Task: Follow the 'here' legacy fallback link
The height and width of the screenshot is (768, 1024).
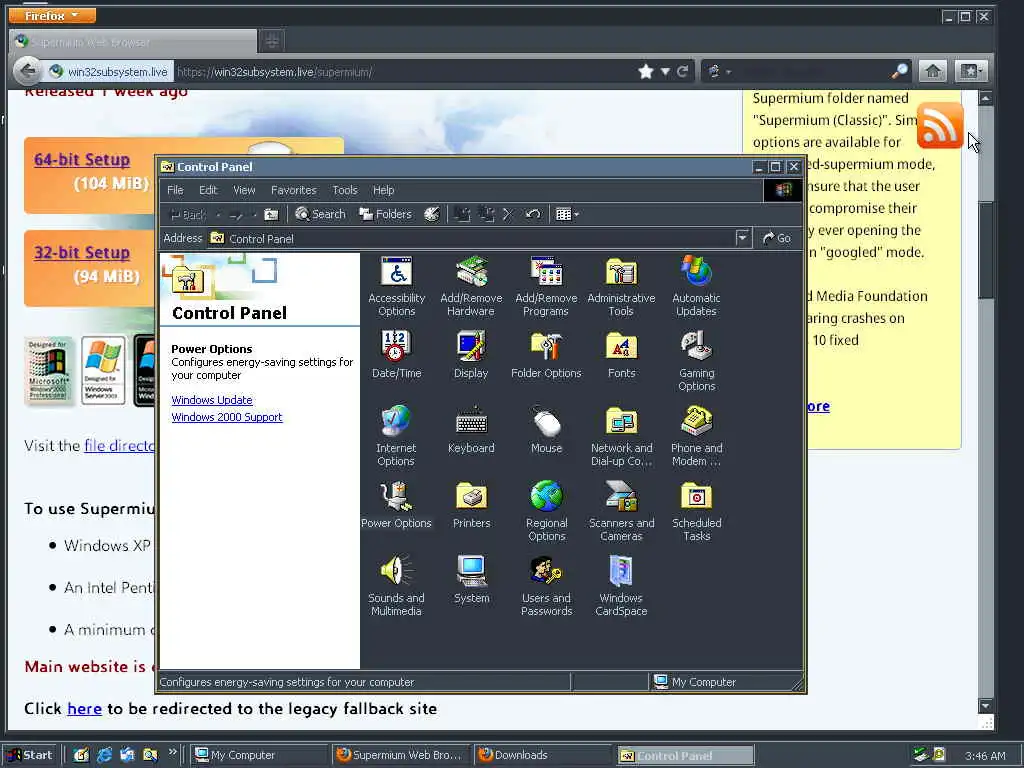Action: click(x=84, y=709)
